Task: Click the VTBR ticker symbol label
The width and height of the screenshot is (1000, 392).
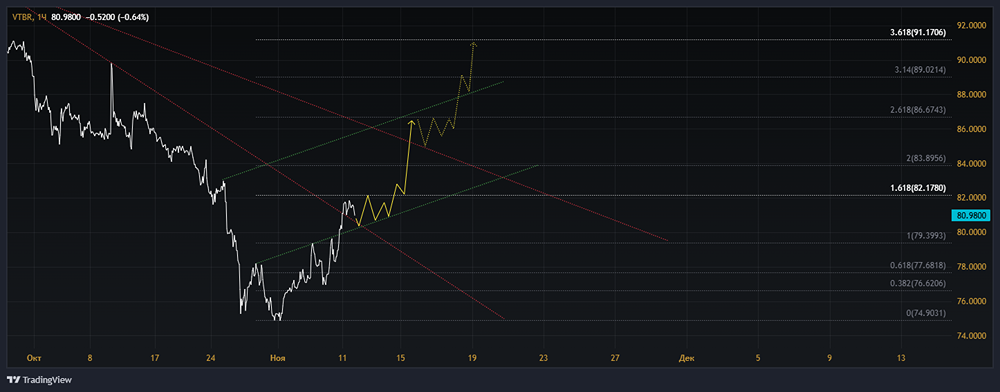Action: click(x=22, y=17)
